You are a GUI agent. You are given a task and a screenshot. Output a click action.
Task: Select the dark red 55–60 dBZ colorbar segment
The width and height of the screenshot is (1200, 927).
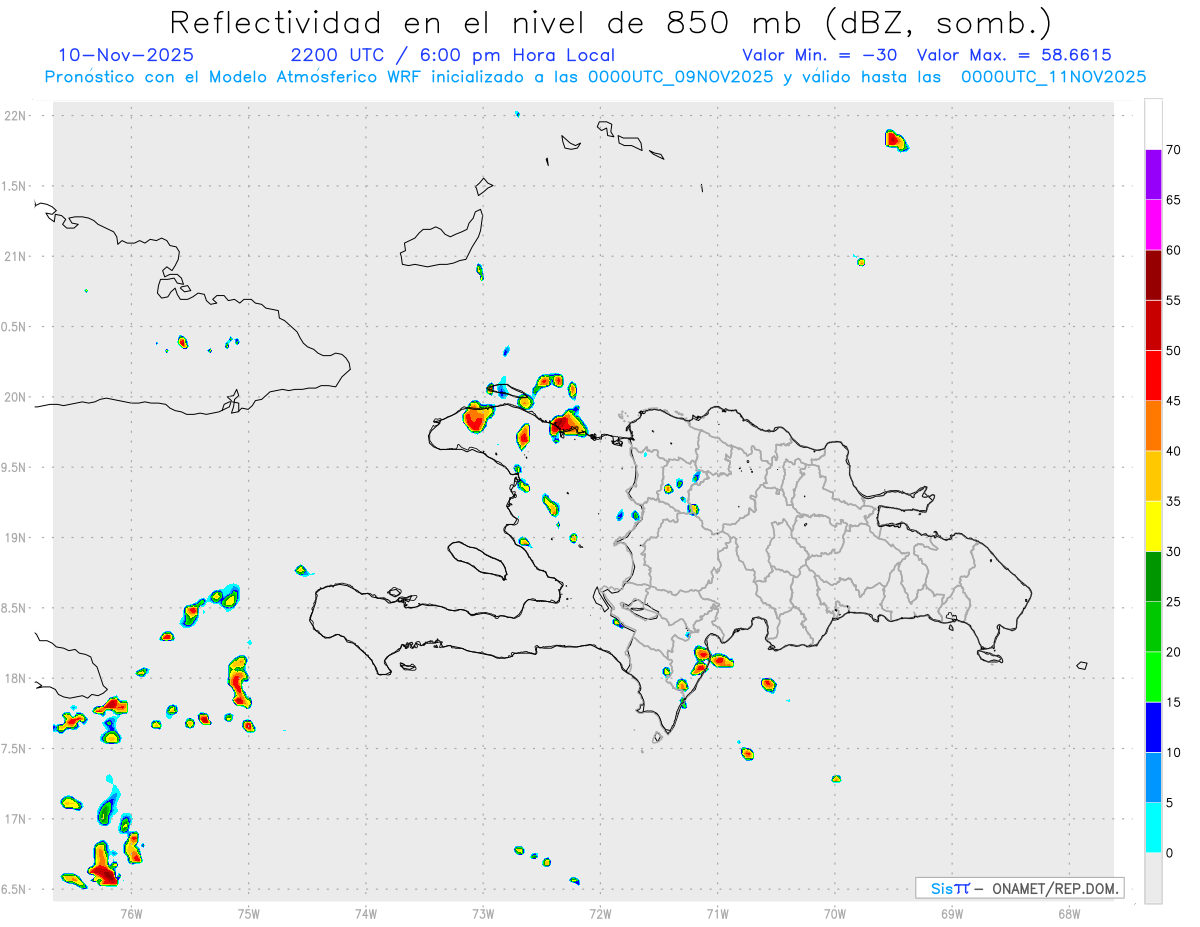tap(1153, 274)
